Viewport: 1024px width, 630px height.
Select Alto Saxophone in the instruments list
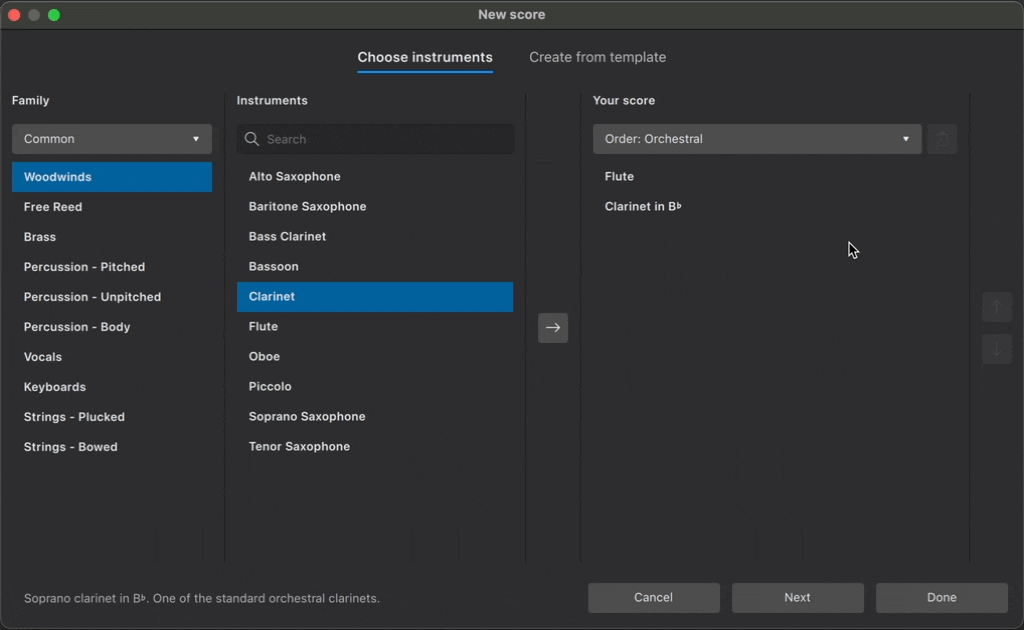[x=295, y=177]
